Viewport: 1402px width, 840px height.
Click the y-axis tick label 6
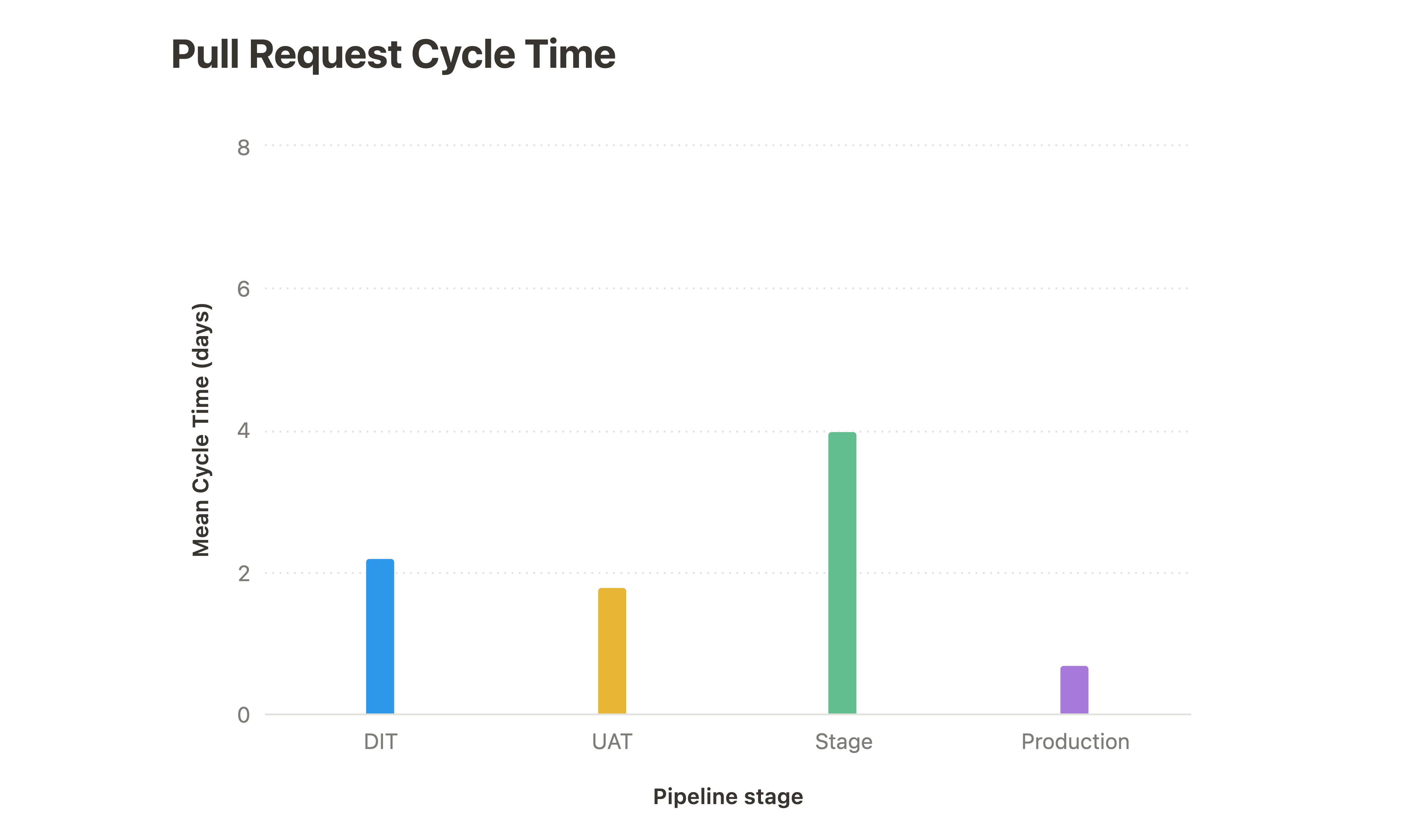pyautogui.click(x=243, y=289)
